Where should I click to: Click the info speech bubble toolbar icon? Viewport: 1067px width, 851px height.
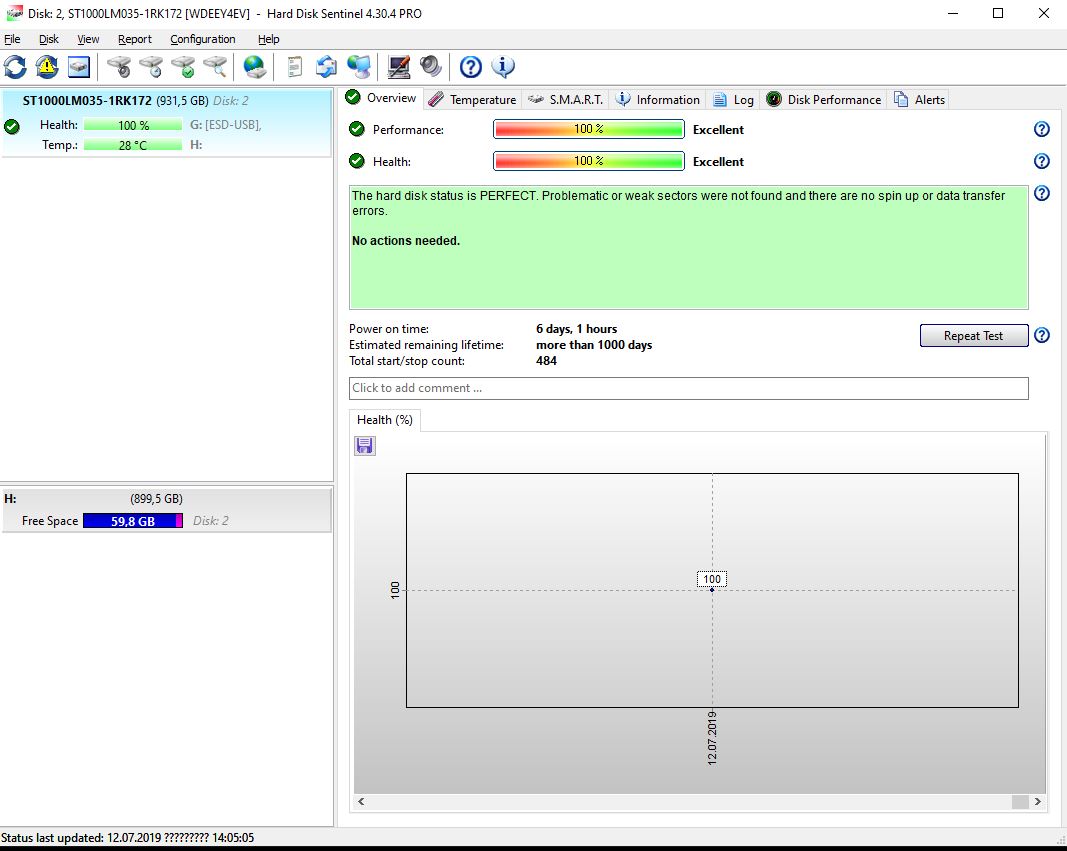tap(503, 67)
